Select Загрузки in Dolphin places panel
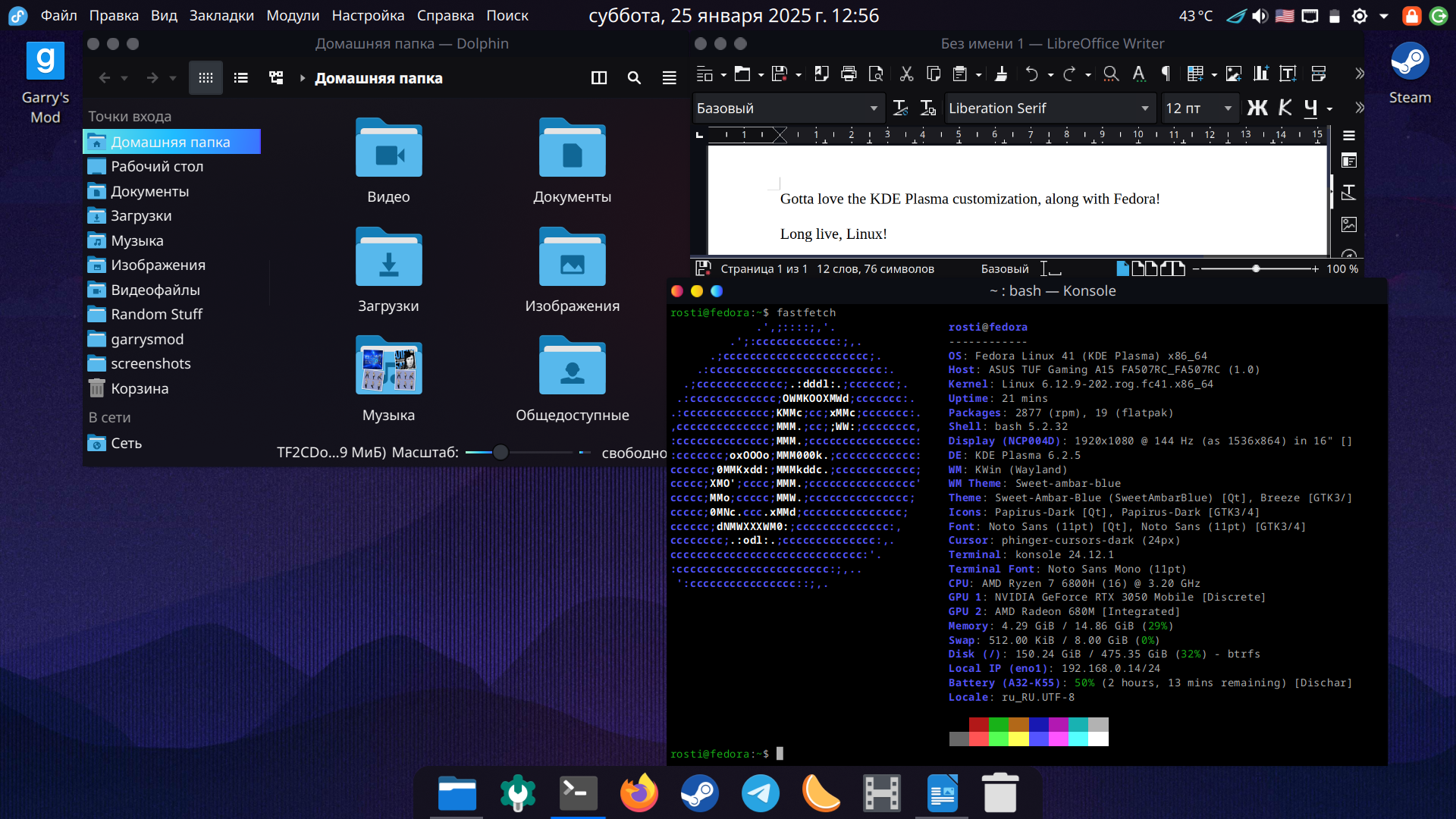Image resolution: width=1456 pixels, height=819 pixels. 171,216
